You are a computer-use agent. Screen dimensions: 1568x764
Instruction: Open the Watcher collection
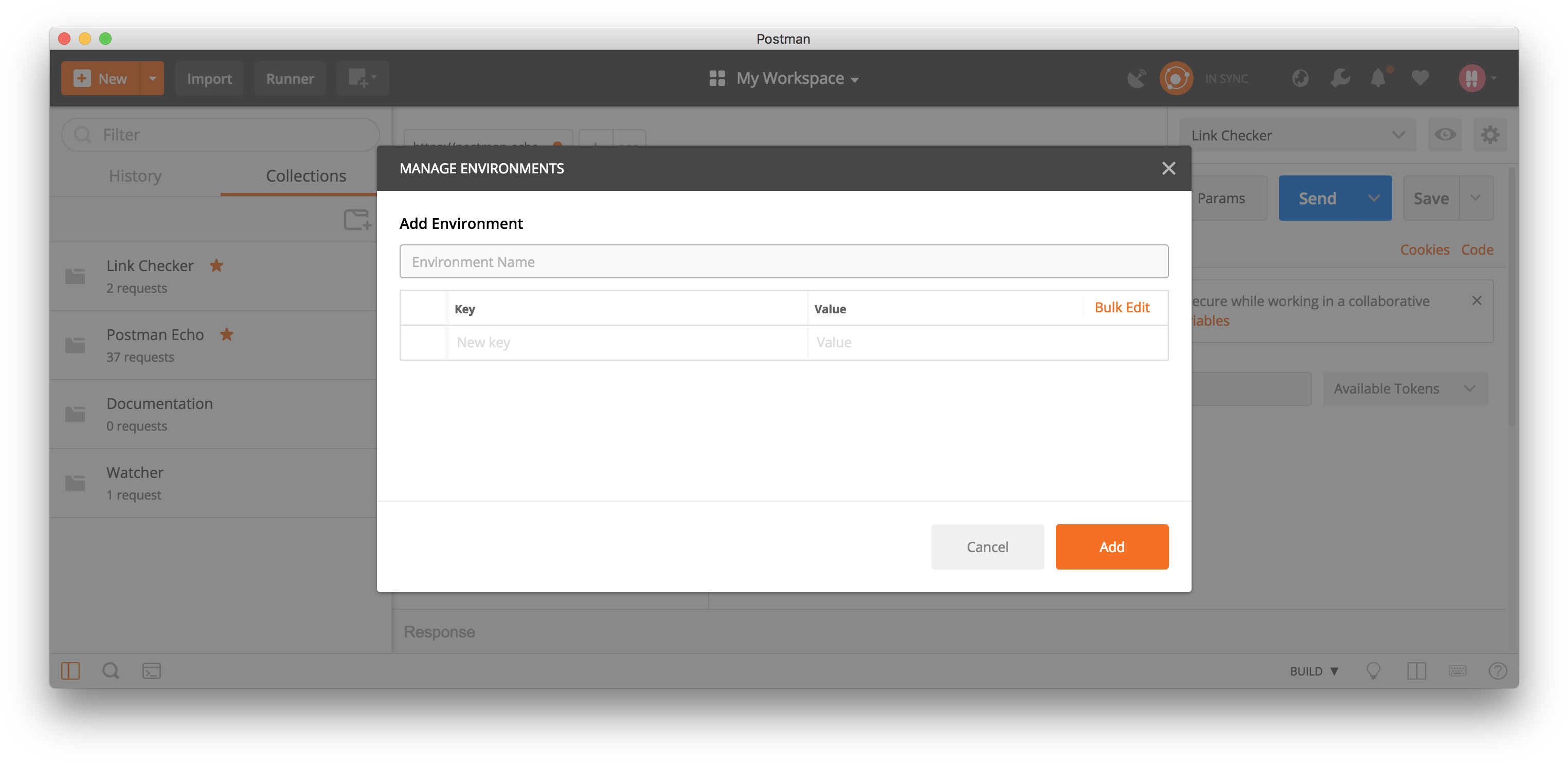[213, 483]
